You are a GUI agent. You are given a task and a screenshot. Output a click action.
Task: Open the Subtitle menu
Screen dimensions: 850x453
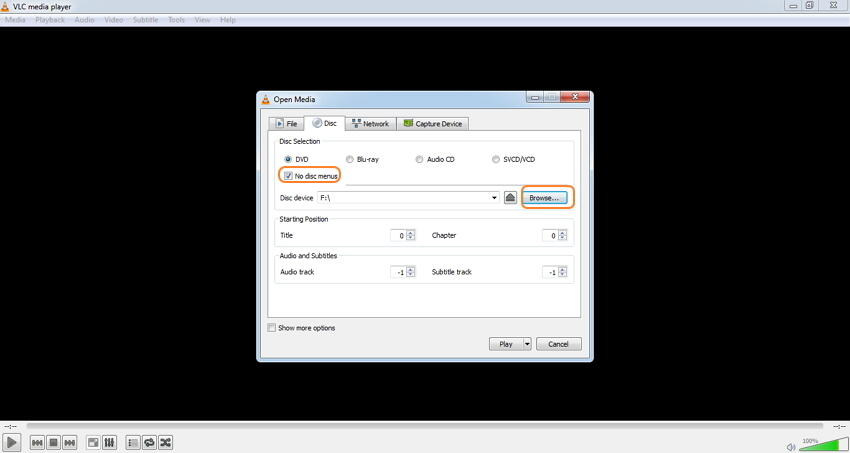pyautogui.click(x=145, y=20)
